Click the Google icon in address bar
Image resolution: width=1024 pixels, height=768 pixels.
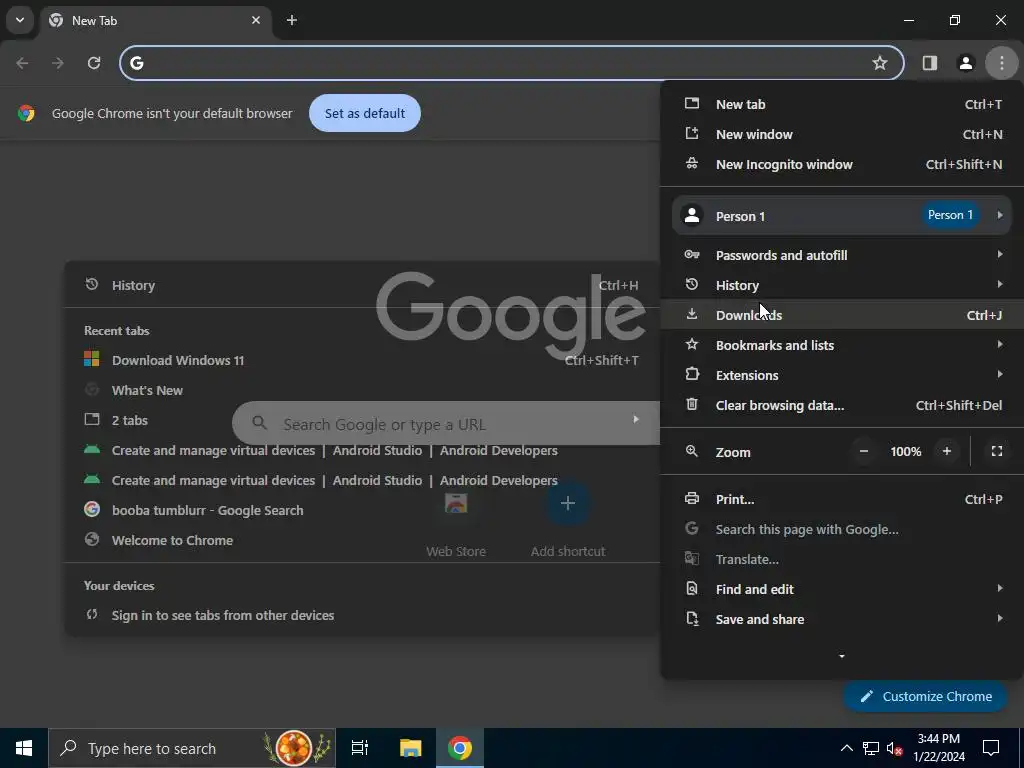click(136, 63)
